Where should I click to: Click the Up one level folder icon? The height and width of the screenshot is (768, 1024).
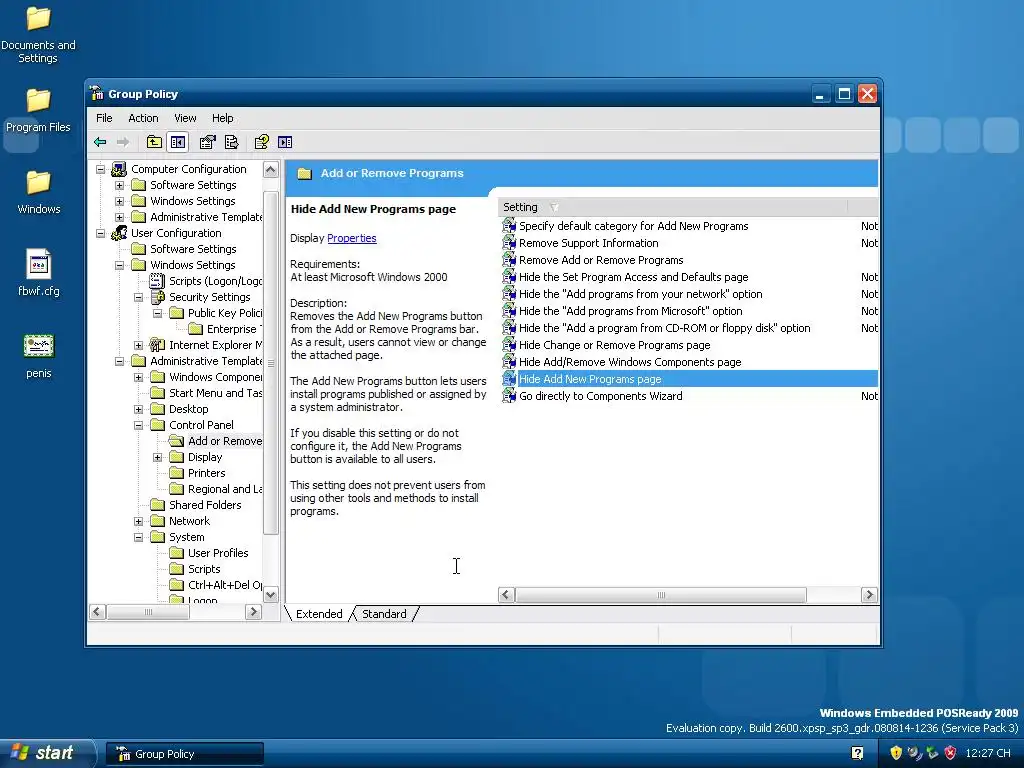[154, 142]
